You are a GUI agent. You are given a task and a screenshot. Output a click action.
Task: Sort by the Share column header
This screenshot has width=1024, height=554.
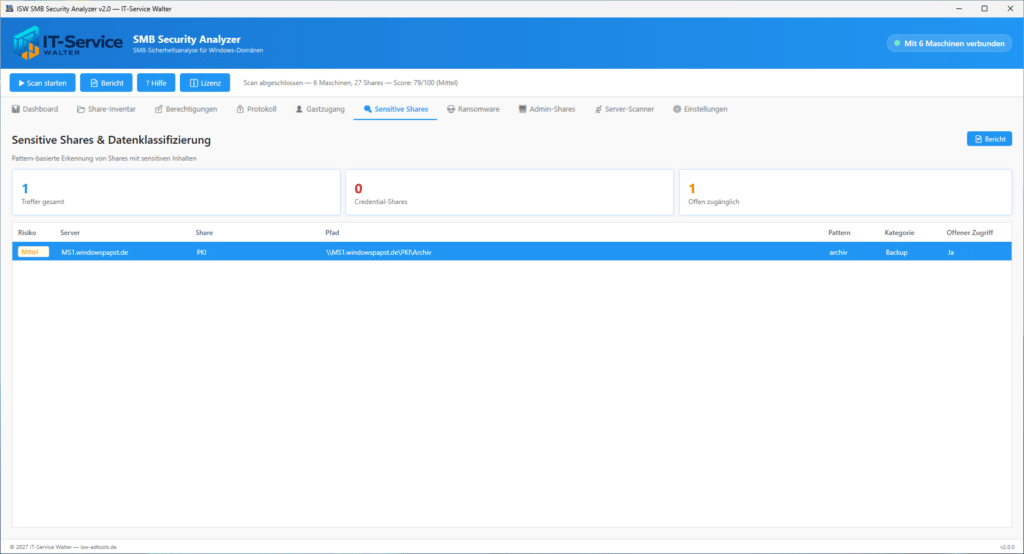pyautogui.click(x=204, y=233)
